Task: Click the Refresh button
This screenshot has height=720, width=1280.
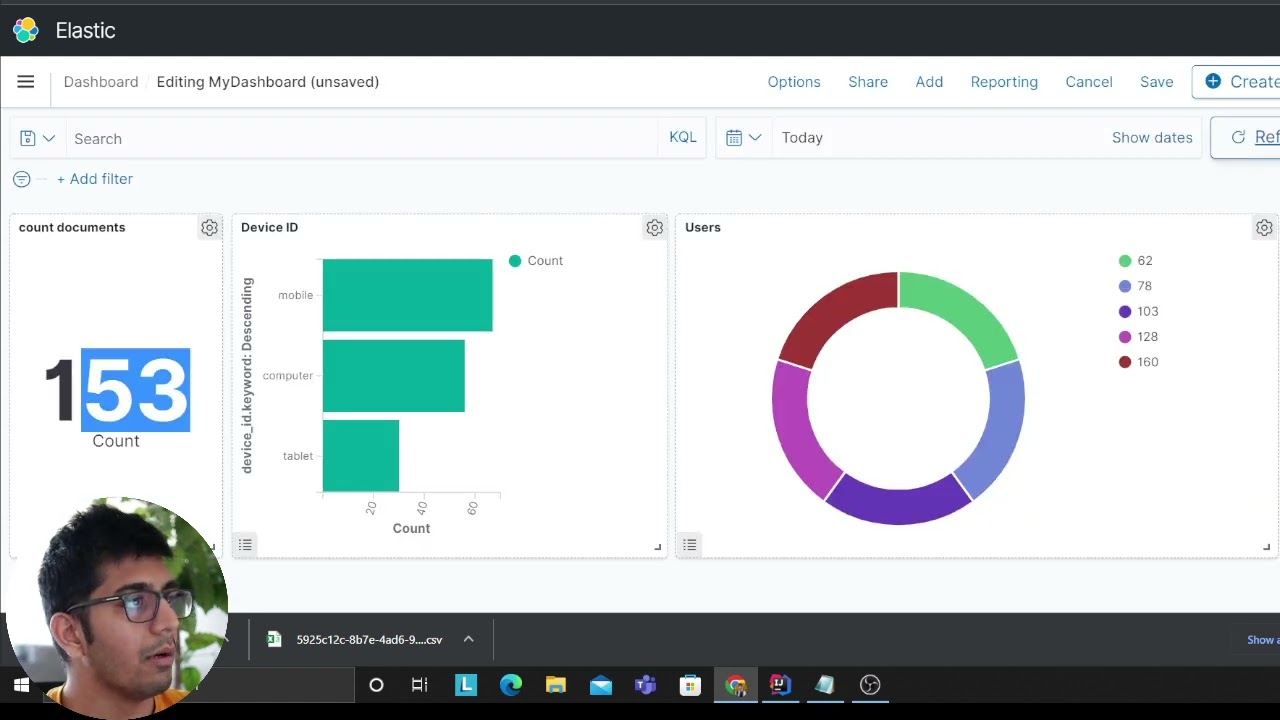Action: (1246, 138)
